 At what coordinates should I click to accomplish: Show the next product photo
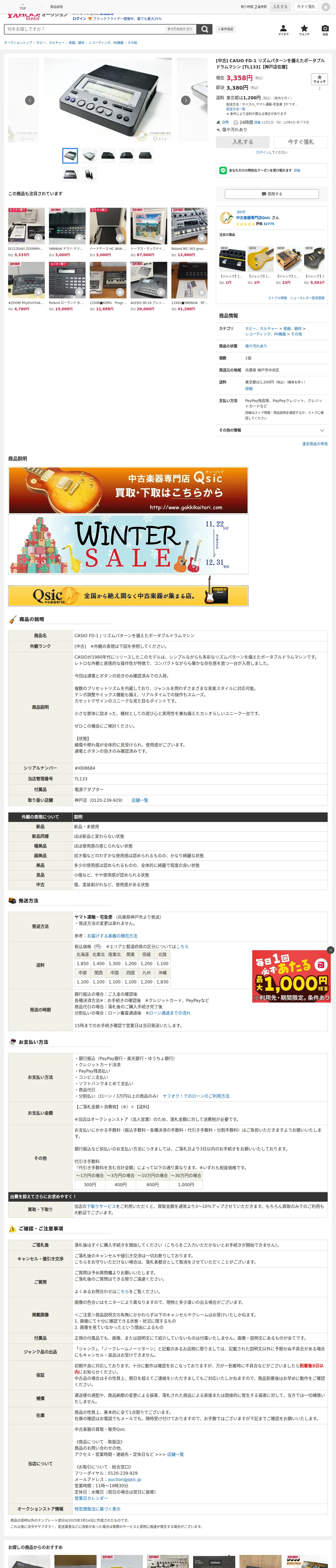(x=186, y=100)
